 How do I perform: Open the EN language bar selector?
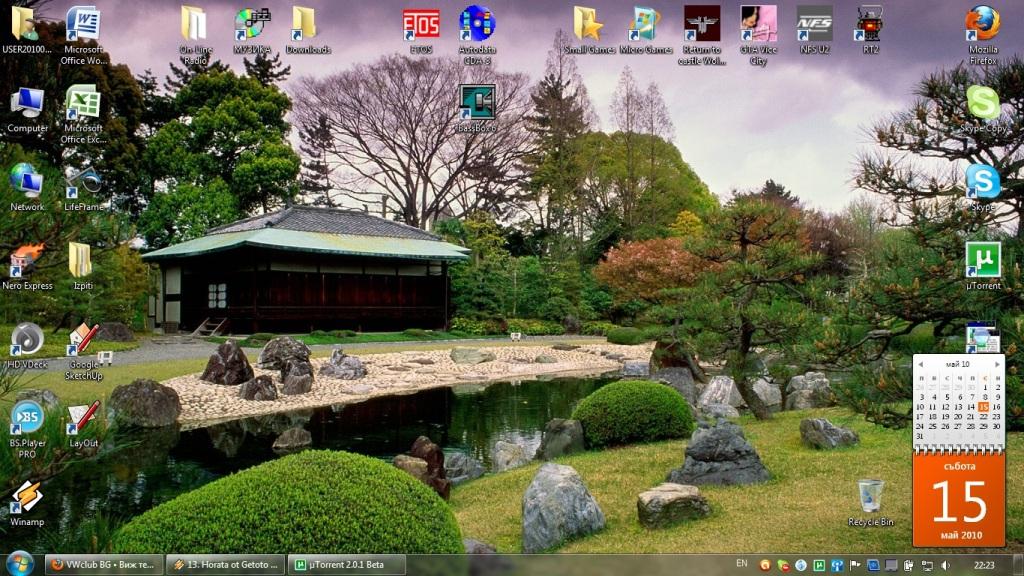click(x=741, y=565)
